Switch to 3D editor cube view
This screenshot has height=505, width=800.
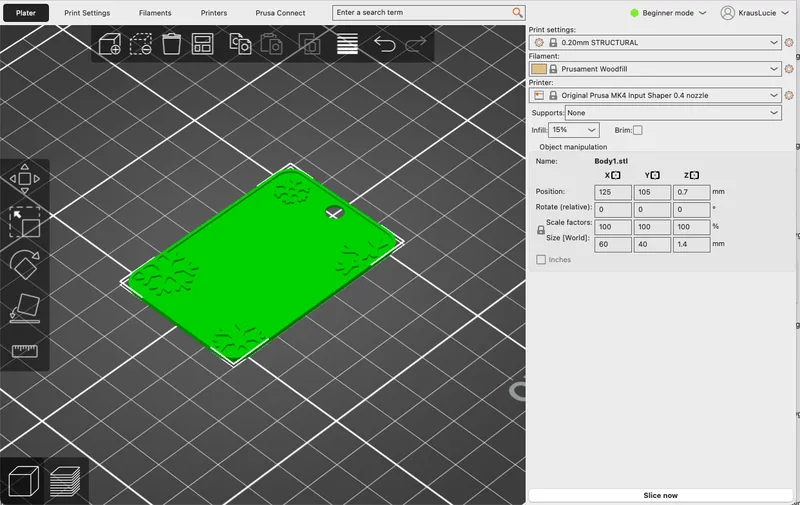coord(23,481)
